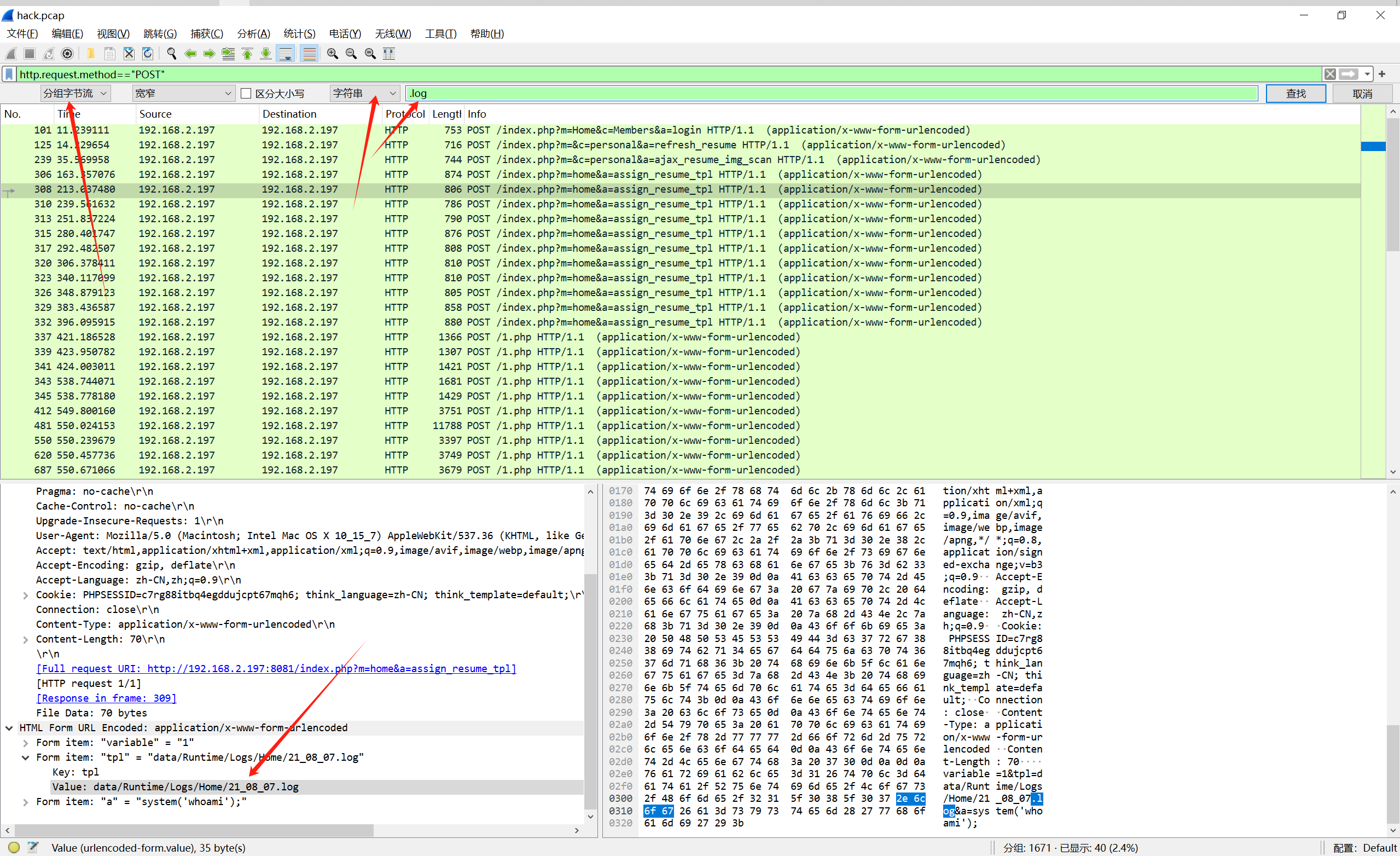1400x856 pixels.
Task: Click the packet details horizontal scrollbar
Action: [193, 830]
